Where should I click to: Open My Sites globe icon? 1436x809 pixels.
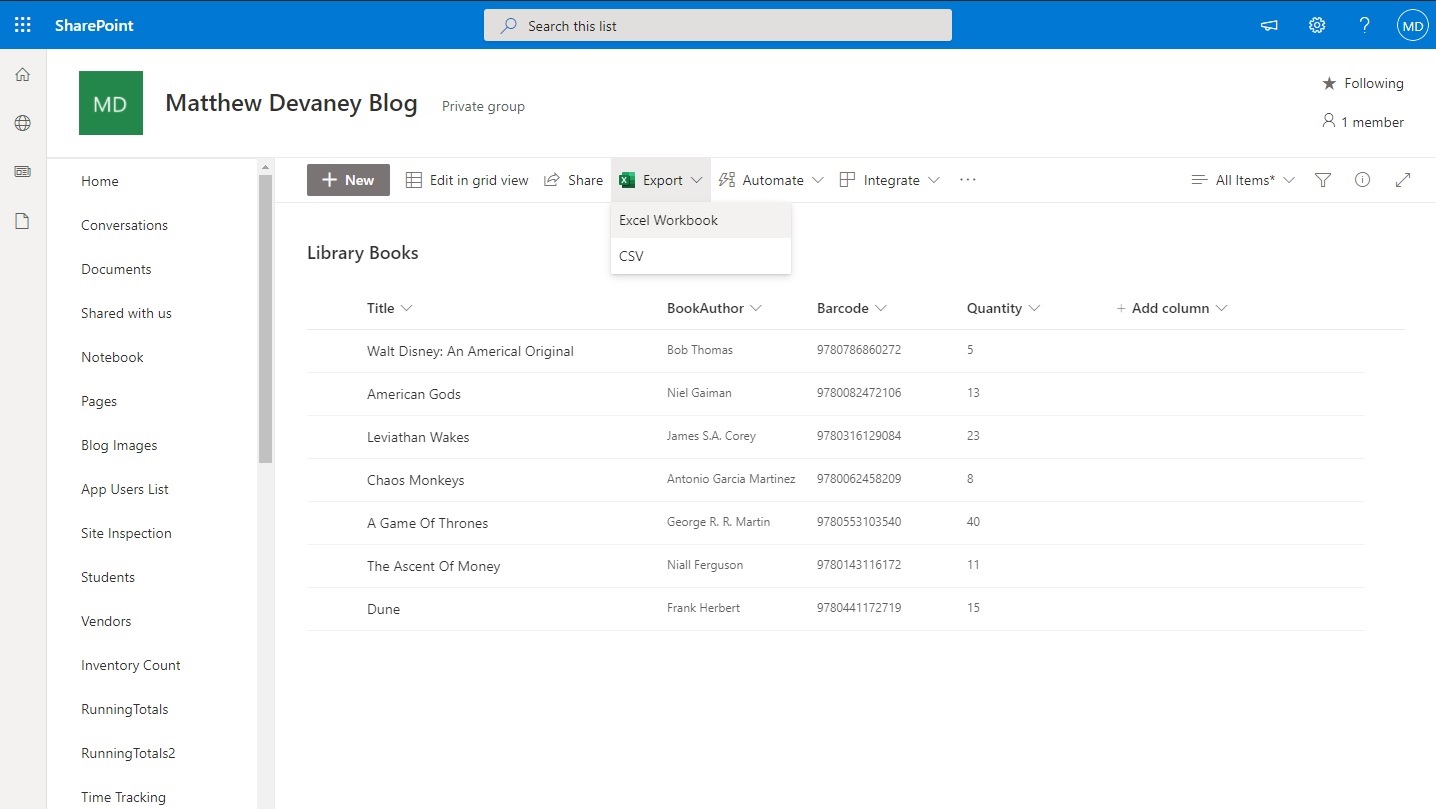22,123
